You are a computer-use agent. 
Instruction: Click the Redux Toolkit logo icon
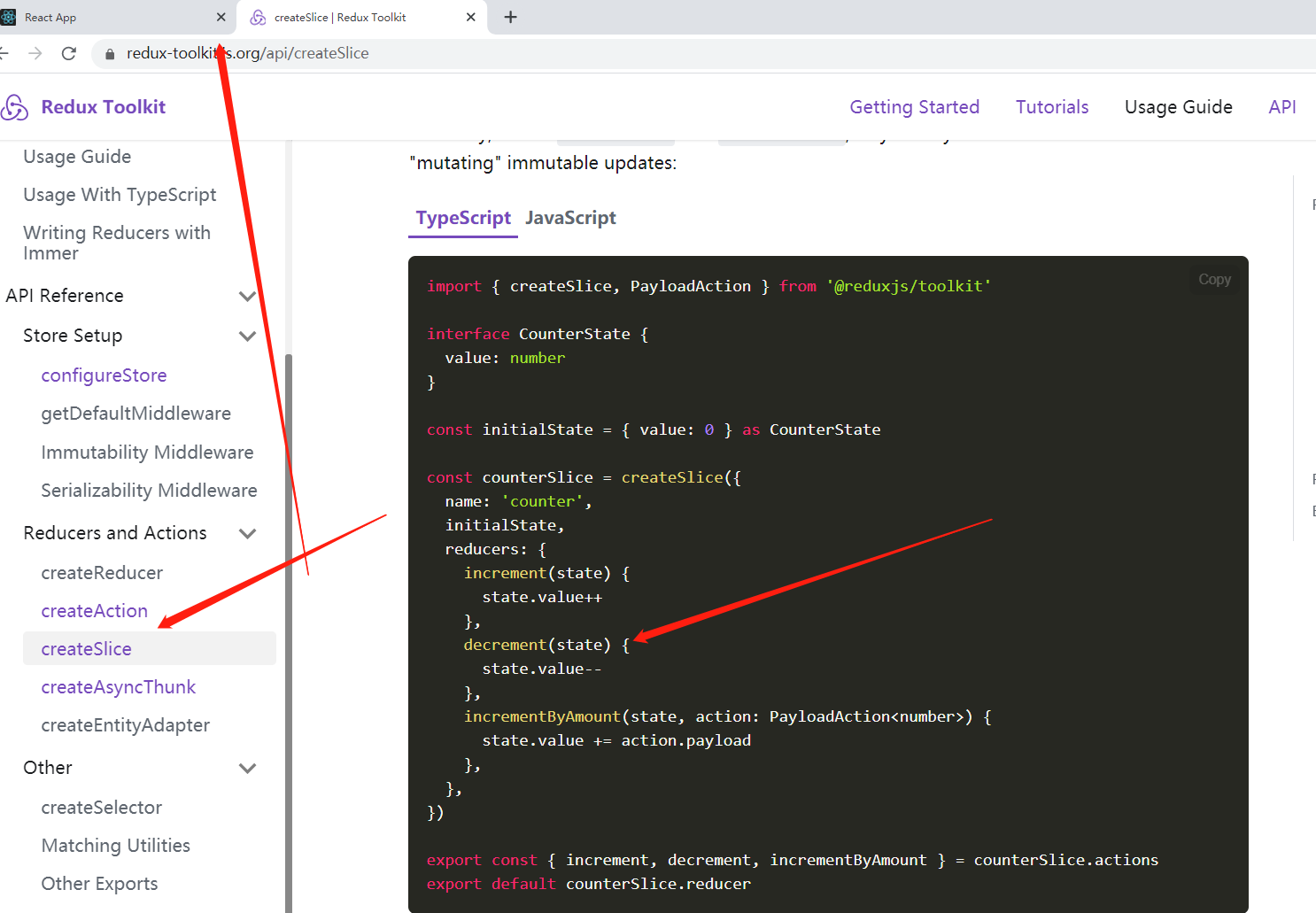14,107
